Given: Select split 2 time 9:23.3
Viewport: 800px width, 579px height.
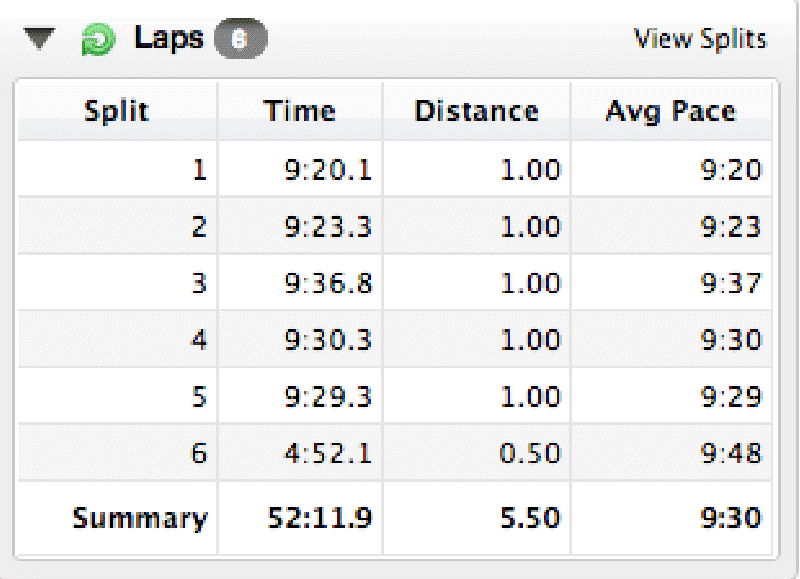Looking at the screenshot, I should [x=328, y=227].
